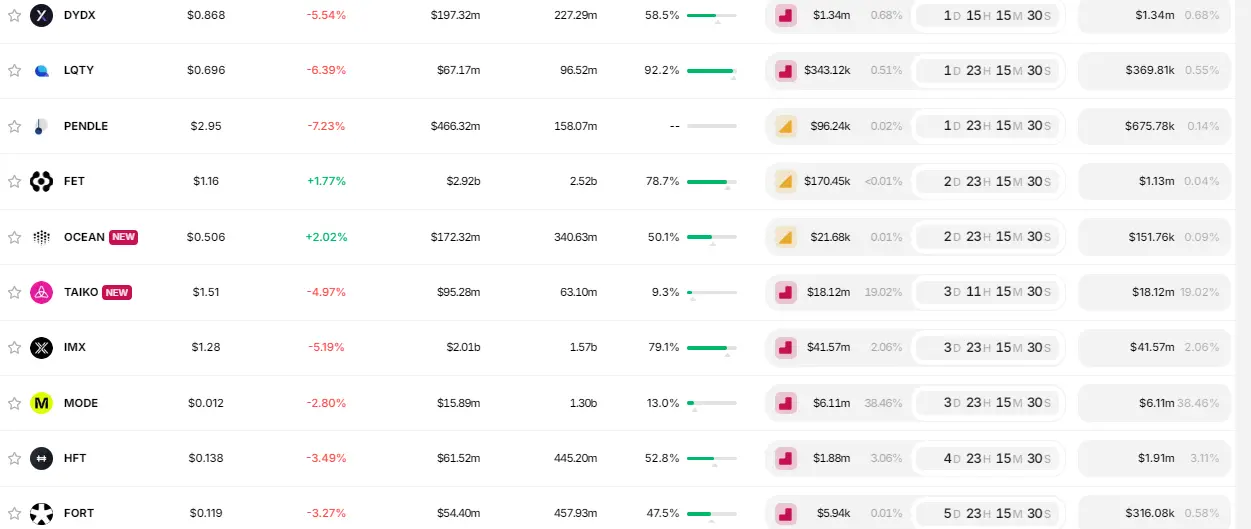
Task: Click the HFT token logo icon
Action: click(x=41, y=458)
